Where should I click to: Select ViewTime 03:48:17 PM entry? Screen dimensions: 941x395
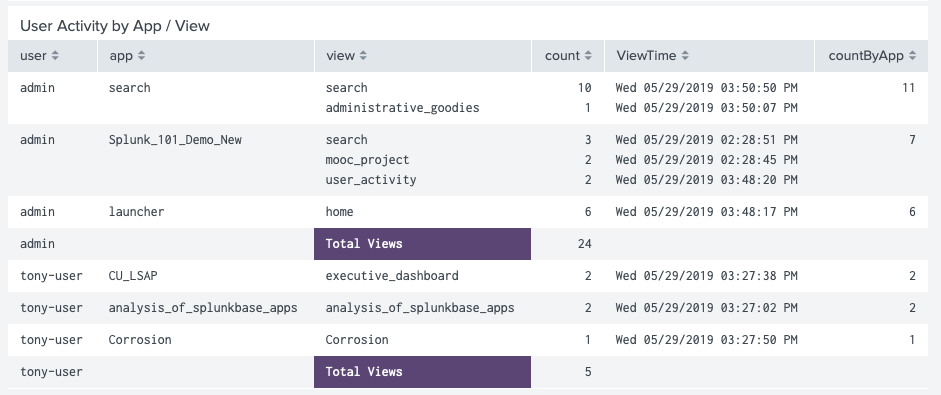pyautogui.click(x=706, y=212)
